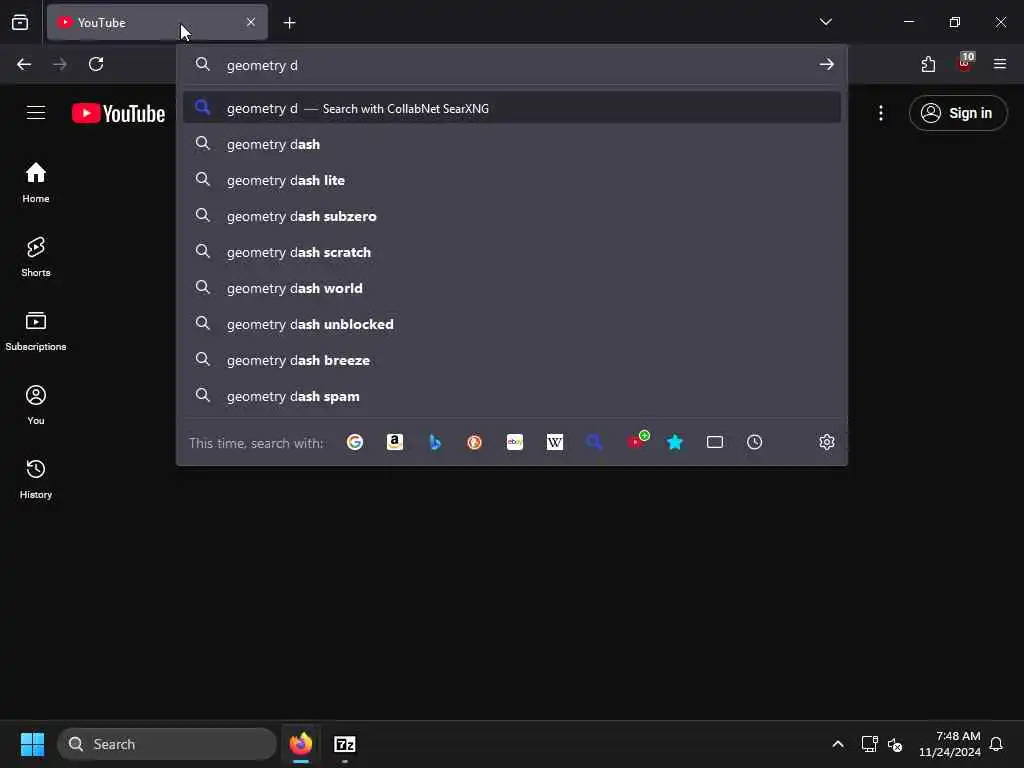Click the YouTube logo
The image size is (1024, 768).
(118, 114)
